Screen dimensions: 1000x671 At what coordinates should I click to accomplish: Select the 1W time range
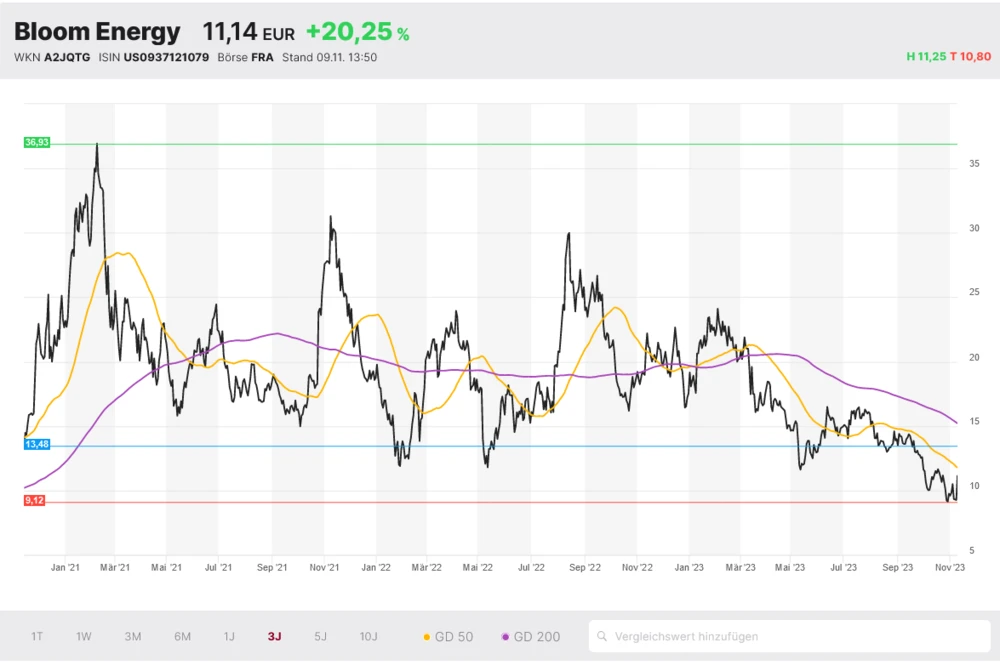click(x=84, y=636)
